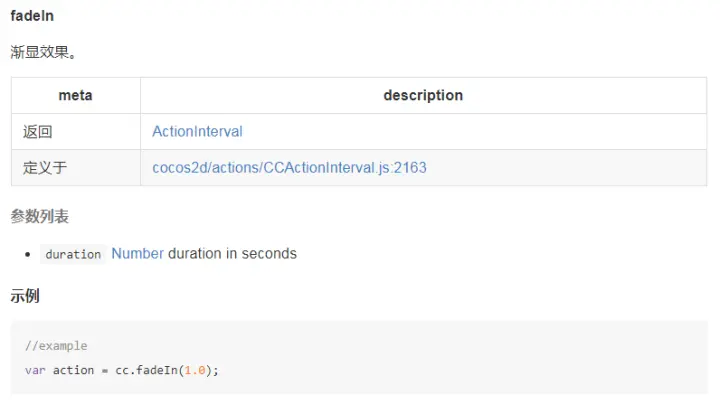Click the empty area of the code block
Screen dimensions: 720x404
pos(459,358)
